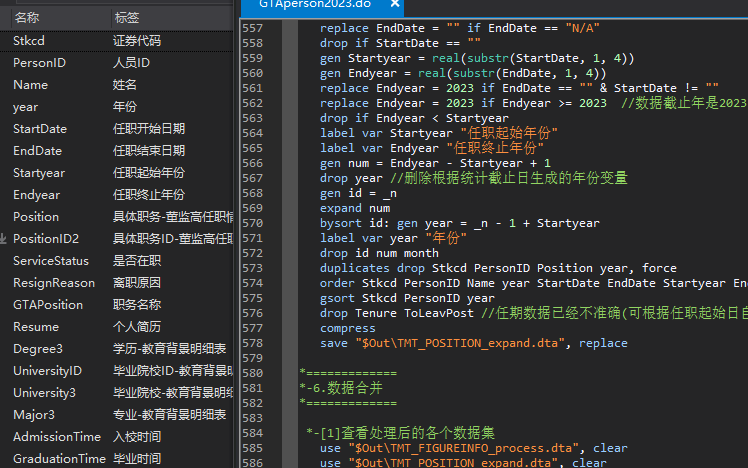Select the Name variable in the list
Image resolution: width=748 pixels, height=468 pixels.
[x=116, y=85]
